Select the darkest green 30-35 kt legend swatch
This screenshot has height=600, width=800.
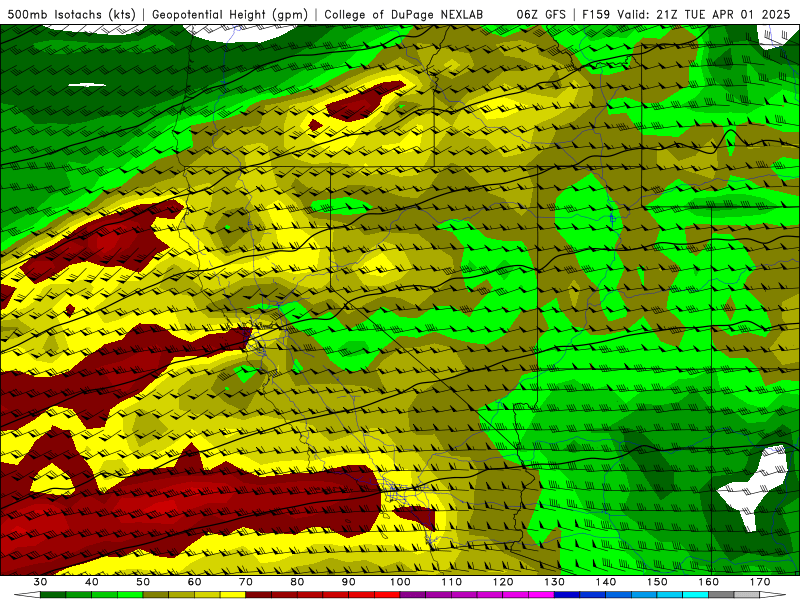tap(53, 595)
